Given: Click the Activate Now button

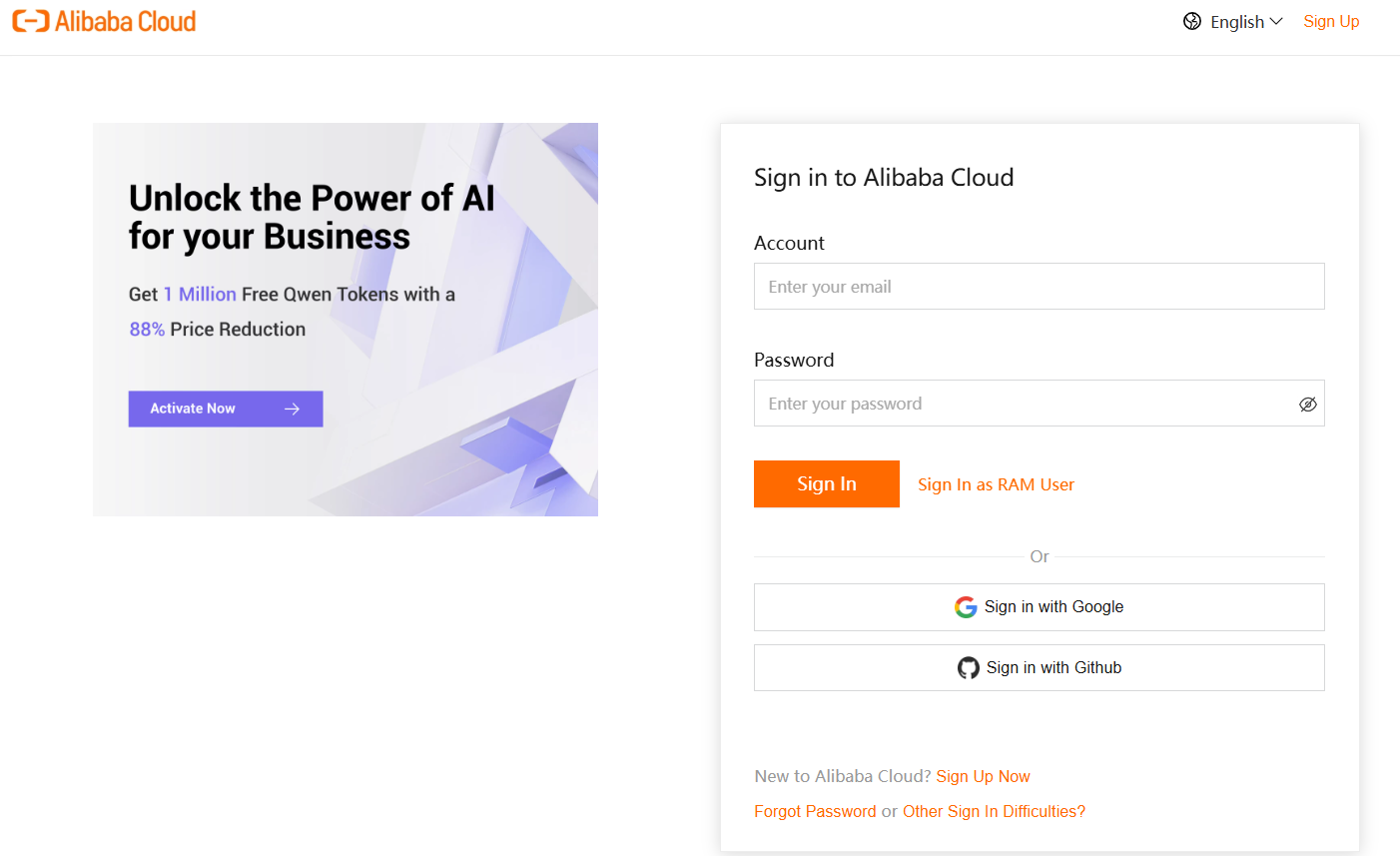Looking at the screenshot, I should pos(225,409).
